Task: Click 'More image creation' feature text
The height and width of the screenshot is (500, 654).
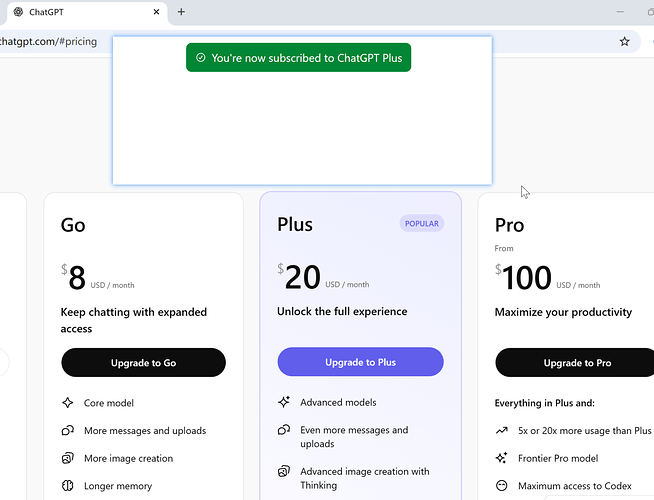Action: point(128,458)
